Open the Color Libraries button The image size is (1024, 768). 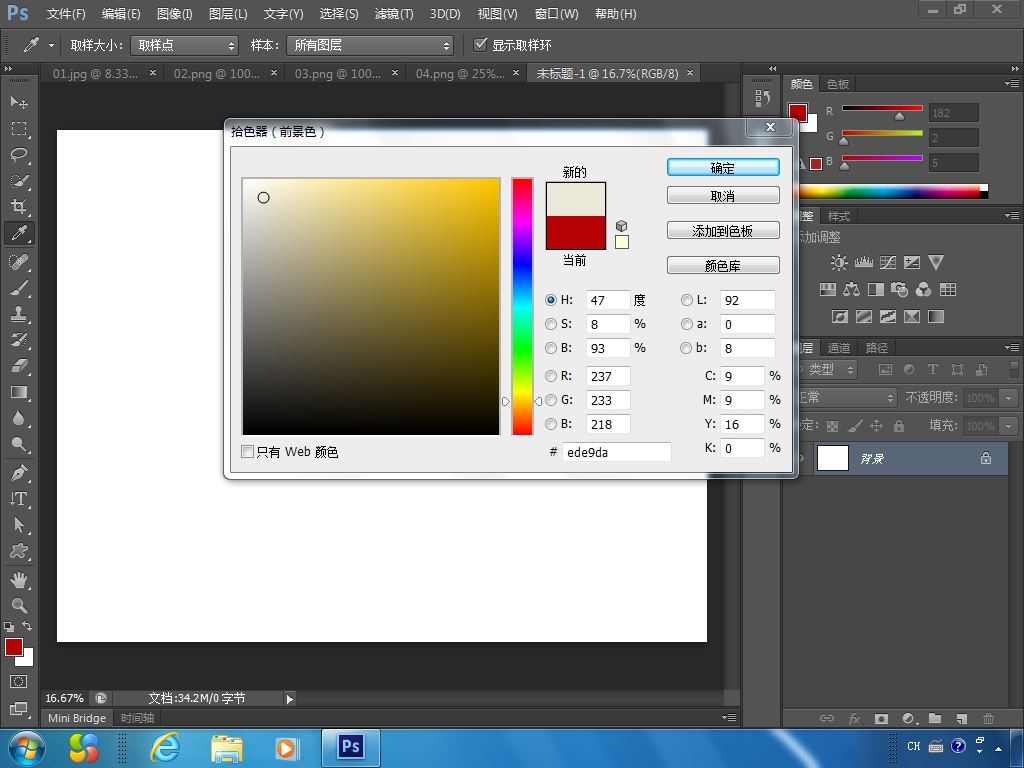[x=723, y=266]
